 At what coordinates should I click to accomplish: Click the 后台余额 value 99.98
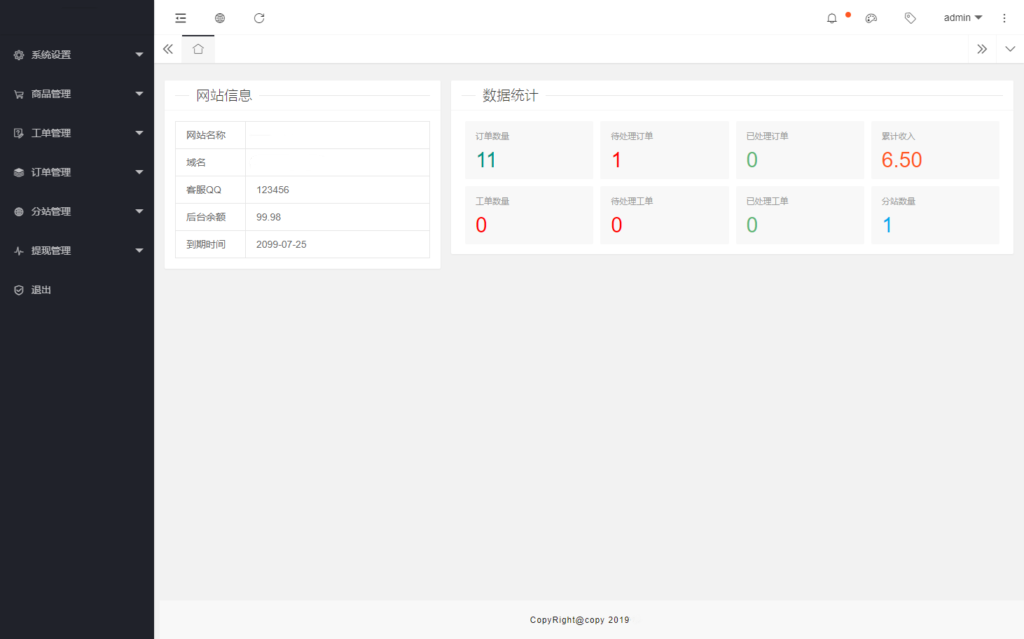pos(268,218)
